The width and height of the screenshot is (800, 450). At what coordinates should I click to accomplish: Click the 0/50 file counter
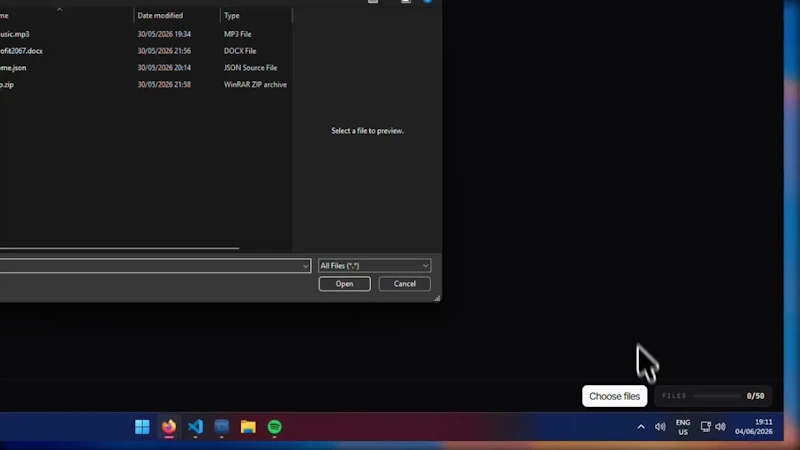[756, 396]
